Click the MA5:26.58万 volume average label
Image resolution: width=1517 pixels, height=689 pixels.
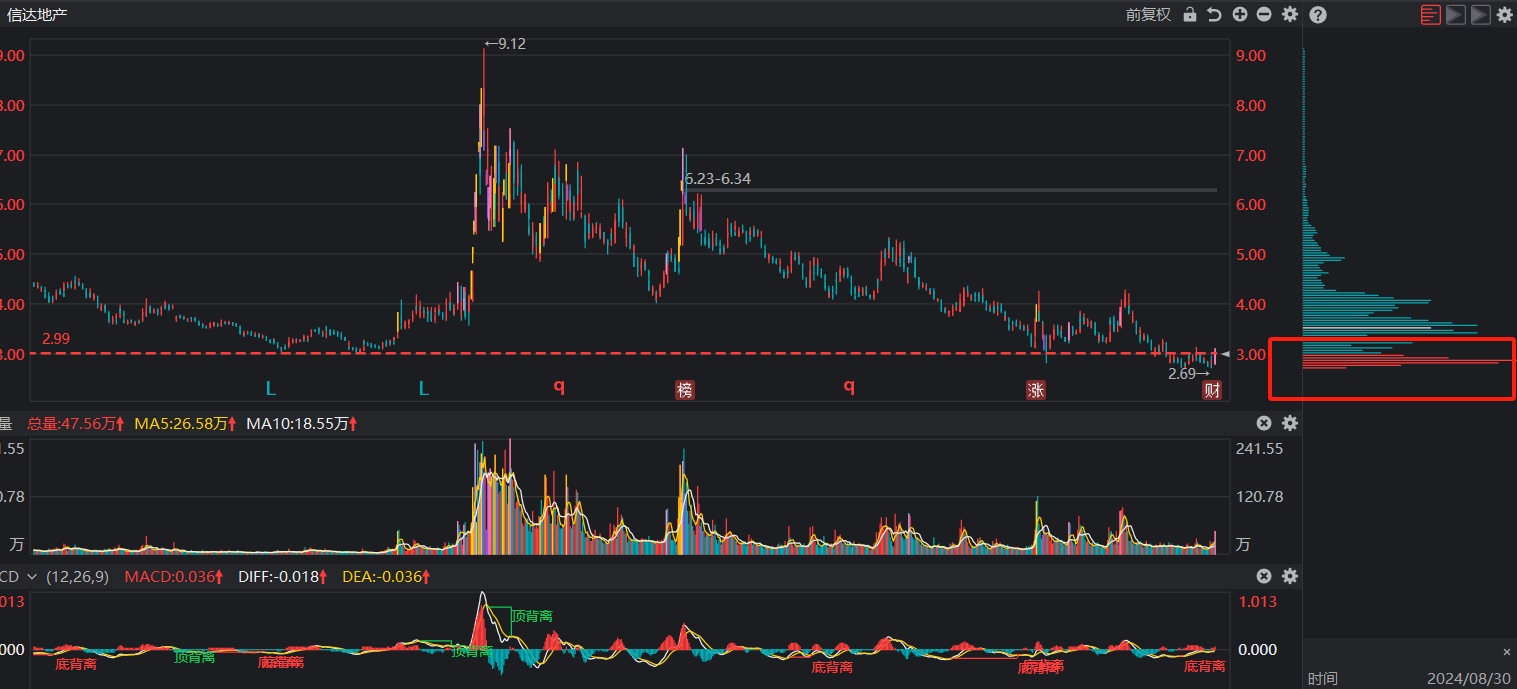click(x=185, y=424)
